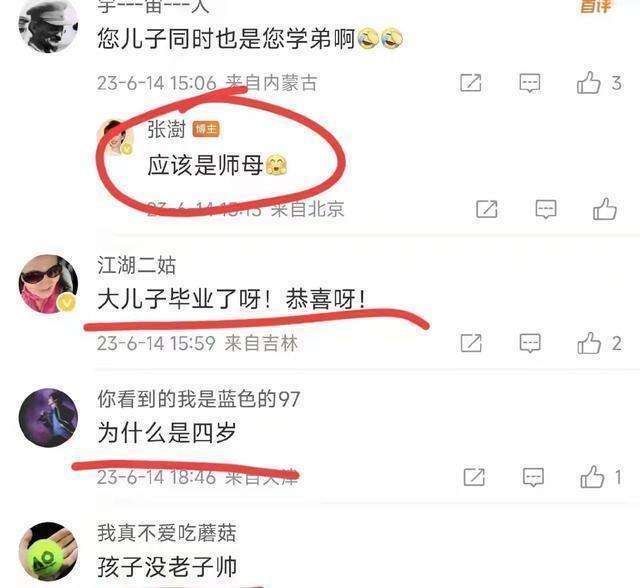Tap the tennis ball avatar
The image size is (640, 588).
(48, 551)
